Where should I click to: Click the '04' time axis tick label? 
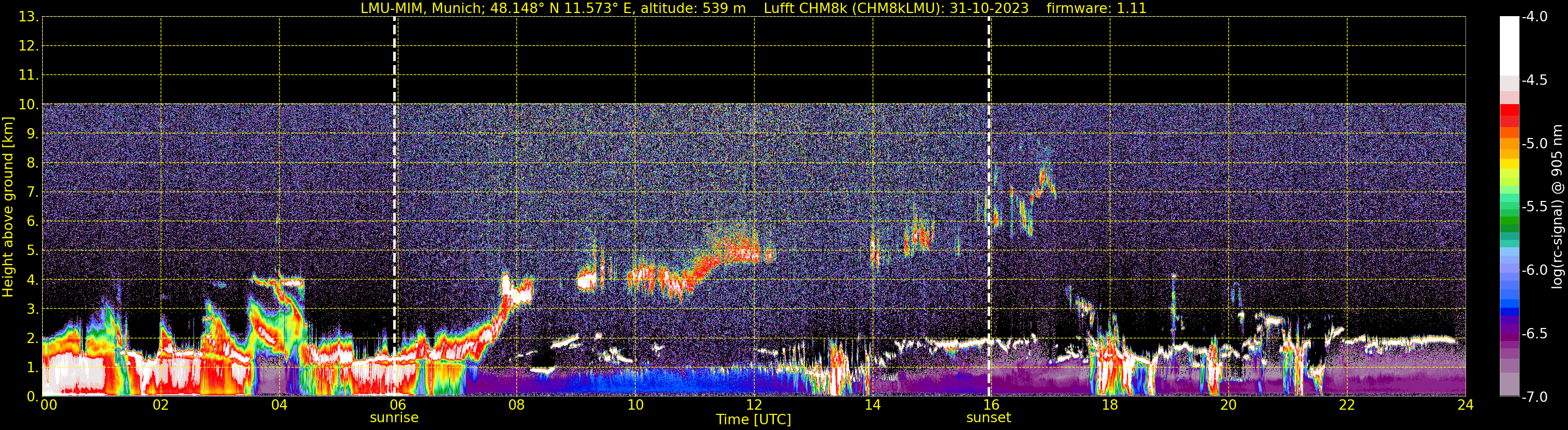point(279,405)
